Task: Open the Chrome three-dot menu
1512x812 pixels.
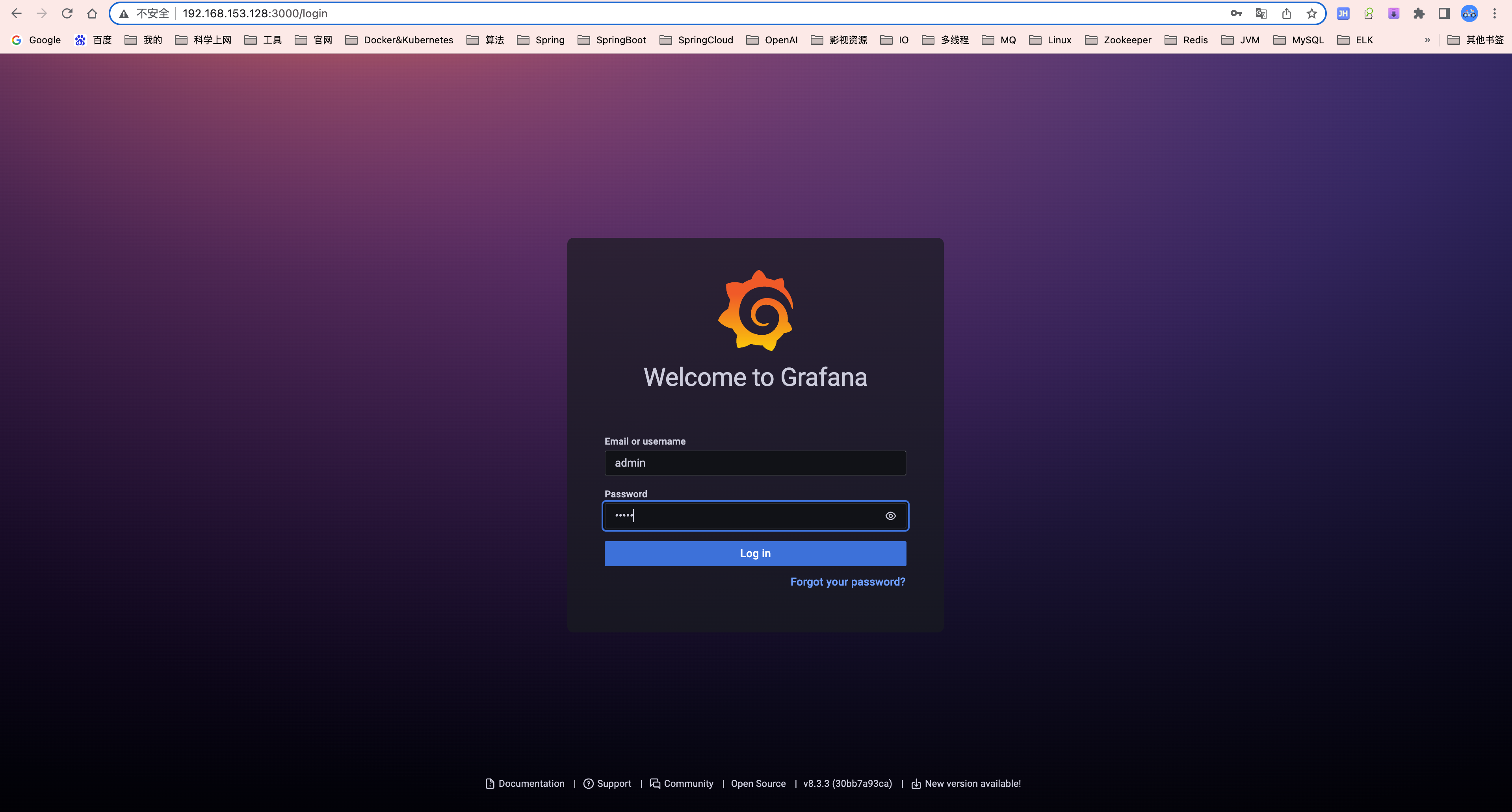Action: coord(1495,13)
